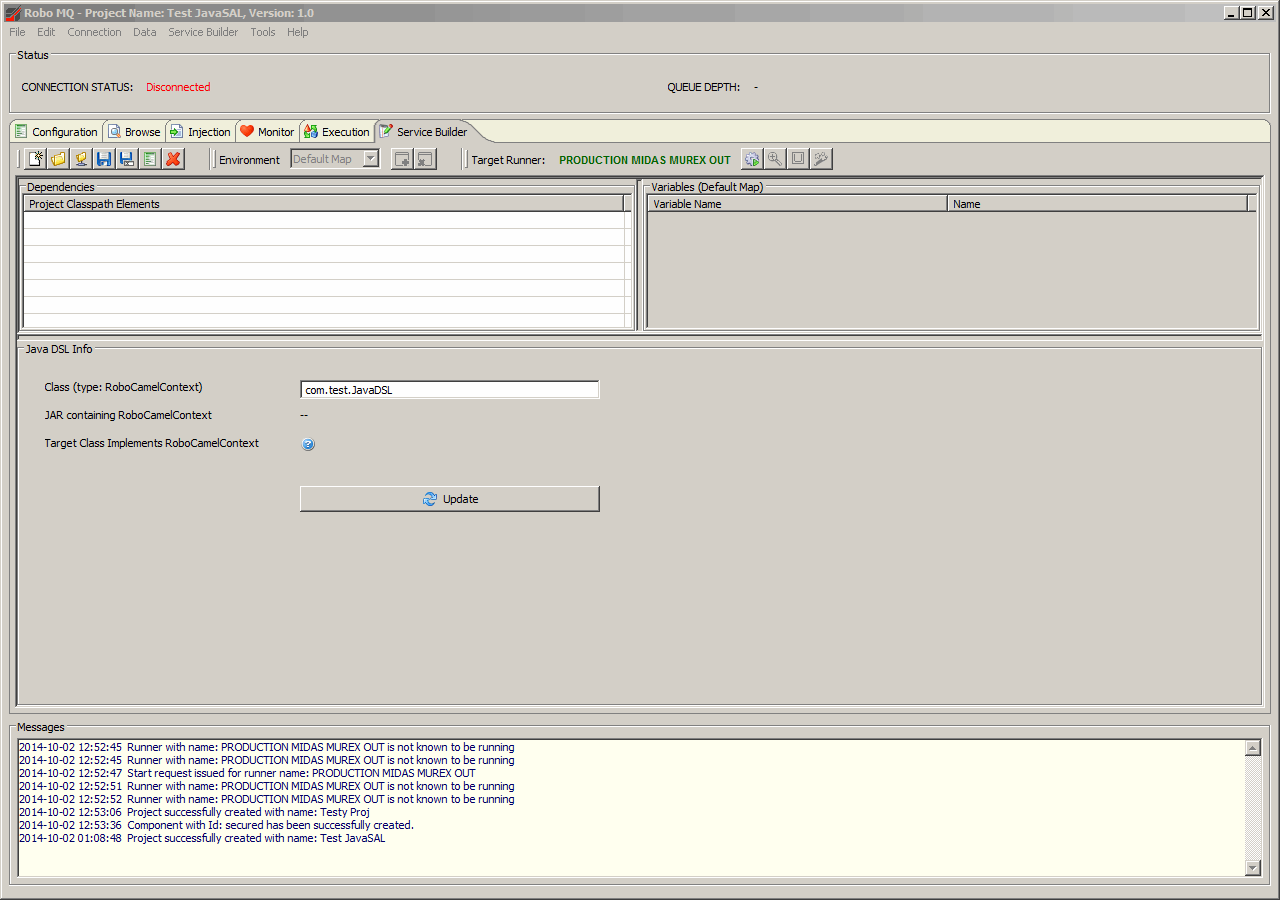1280x900 pixels.
Task: Click the new project toolbar icon
Action: click(x=36, y=159)
